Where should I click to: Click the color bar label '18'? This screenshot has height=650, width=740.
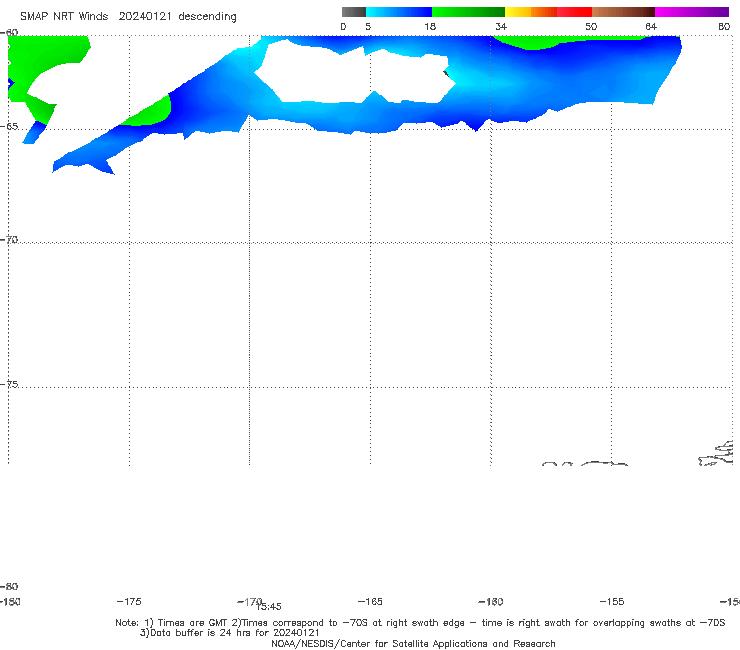click(x=430, y=26)
